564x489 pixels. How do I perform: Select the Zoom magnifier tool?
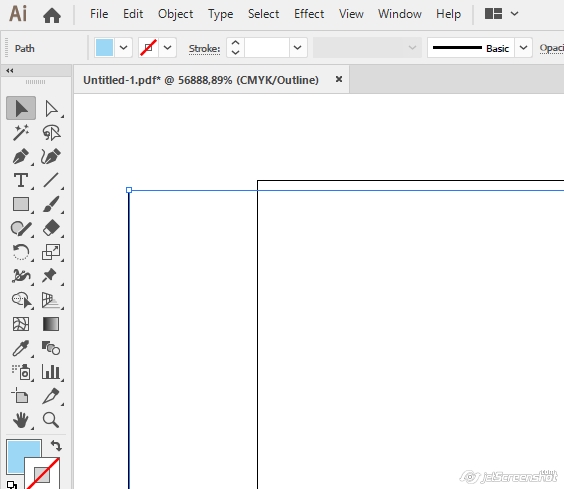click(x=51, y=420)
